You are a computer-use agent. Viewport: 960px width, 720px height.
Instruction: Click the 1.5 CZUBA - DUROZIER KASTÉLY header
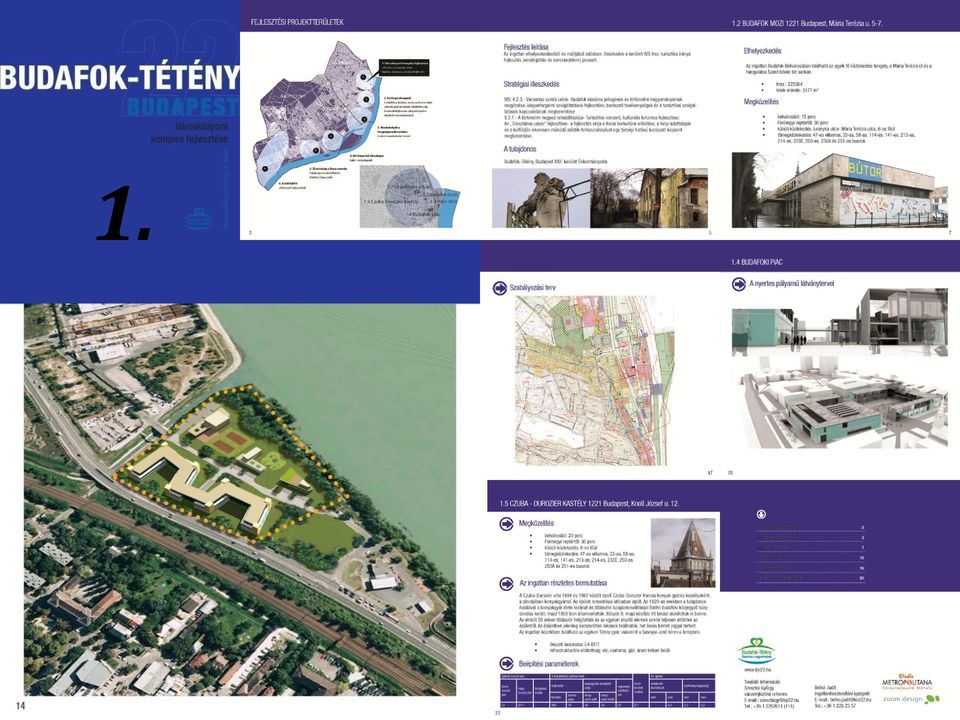click(x=588, y=503)
